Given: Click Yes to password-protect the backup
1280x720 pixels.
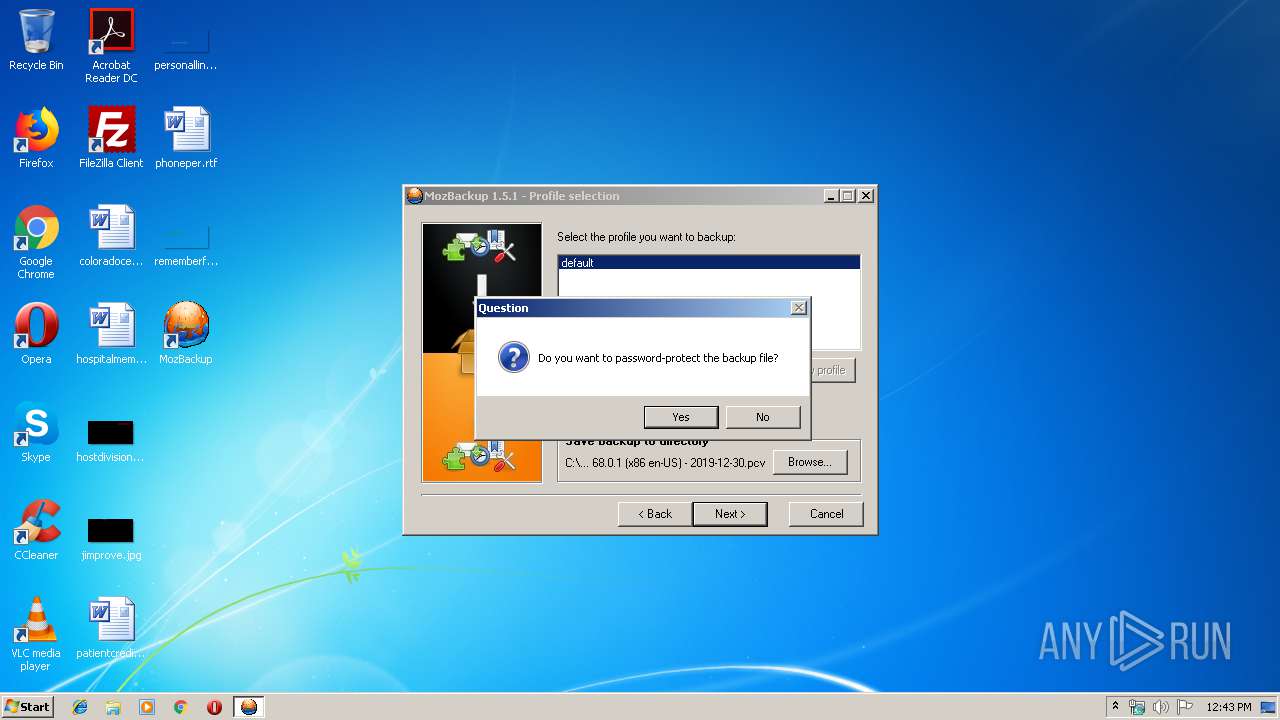Looking at the screenshot, I should [681, 417].
